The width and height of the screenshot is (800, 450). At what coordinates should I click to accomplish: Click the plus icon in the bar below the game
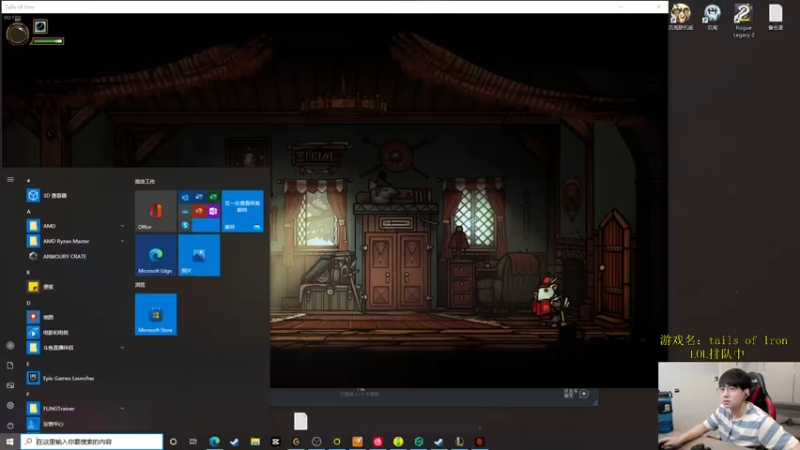pos(584,394)
